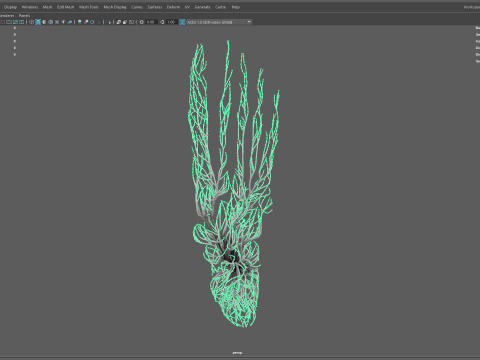Image resolution: width=480 pixels, height=360 pixels.
Task: Open the Deform menu
Action: 173,7
